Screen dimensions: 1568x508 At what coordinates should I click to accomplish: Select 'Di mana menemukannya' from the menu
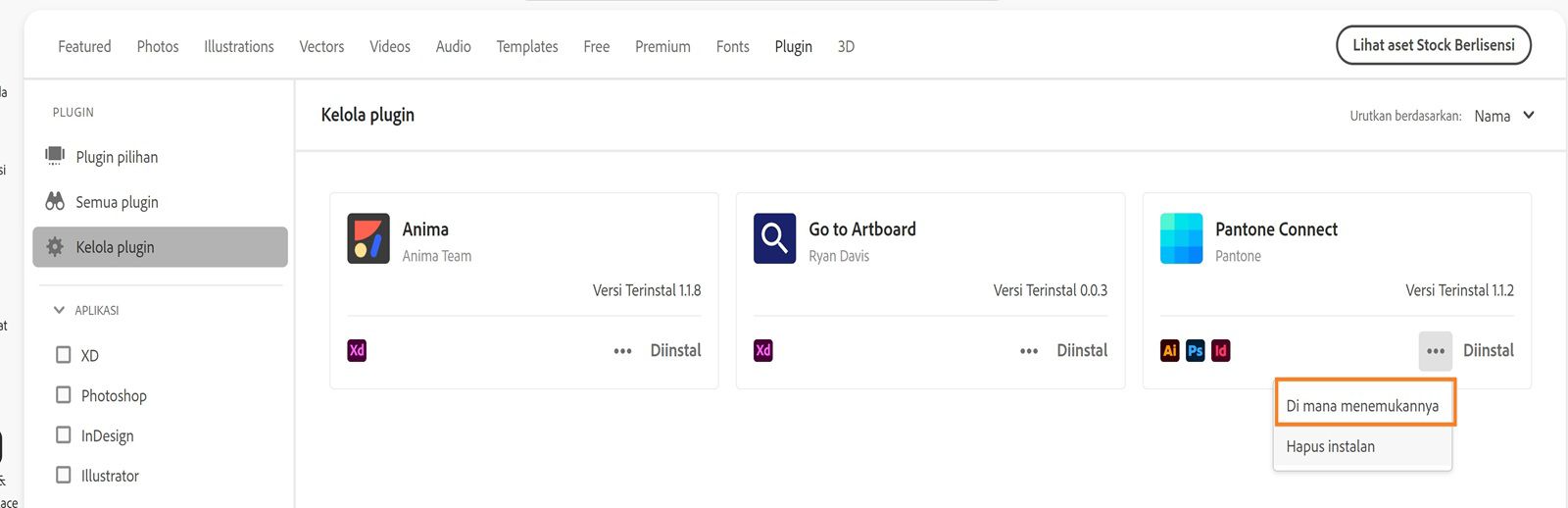tap(1363, 406)
